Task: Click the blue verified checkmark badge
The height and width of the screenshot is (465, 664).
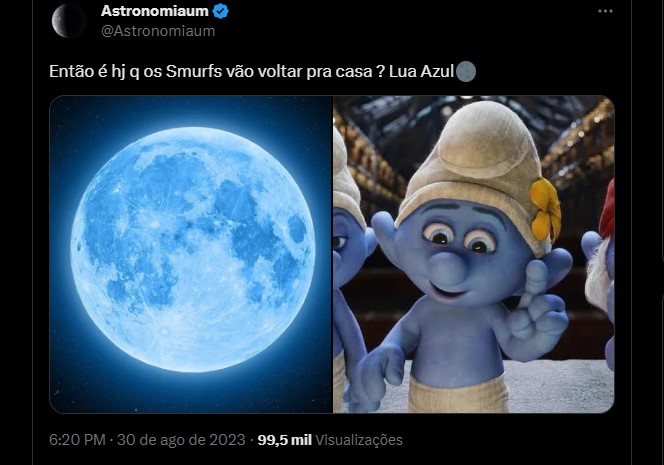Action: click(221, 11)
